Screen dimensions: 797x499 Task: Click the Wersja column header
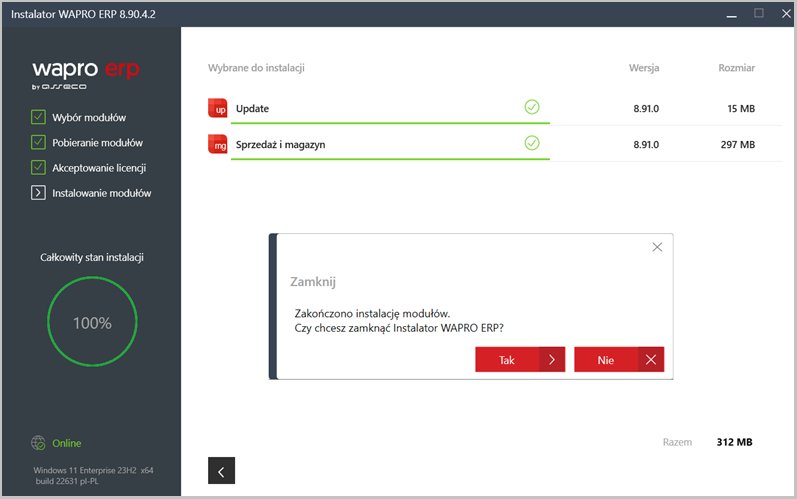(643, 68)
